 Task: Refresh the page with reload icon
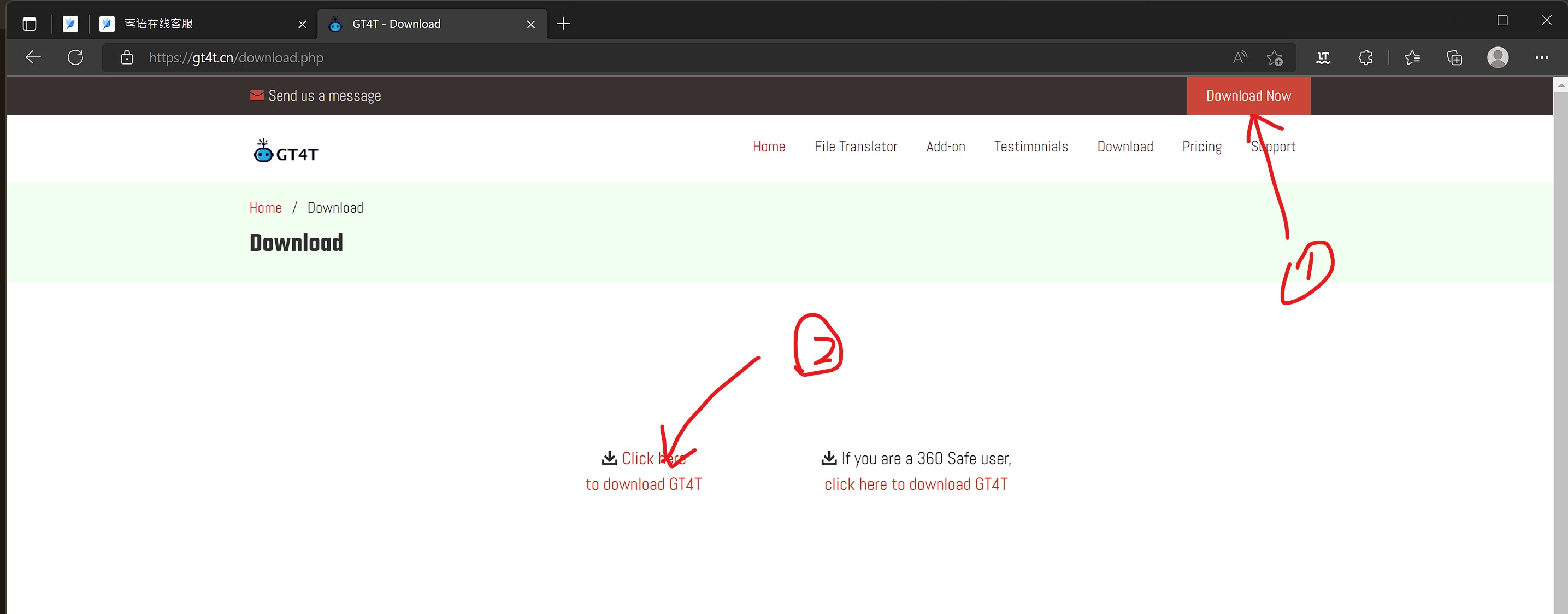click(x=75, y=57)
